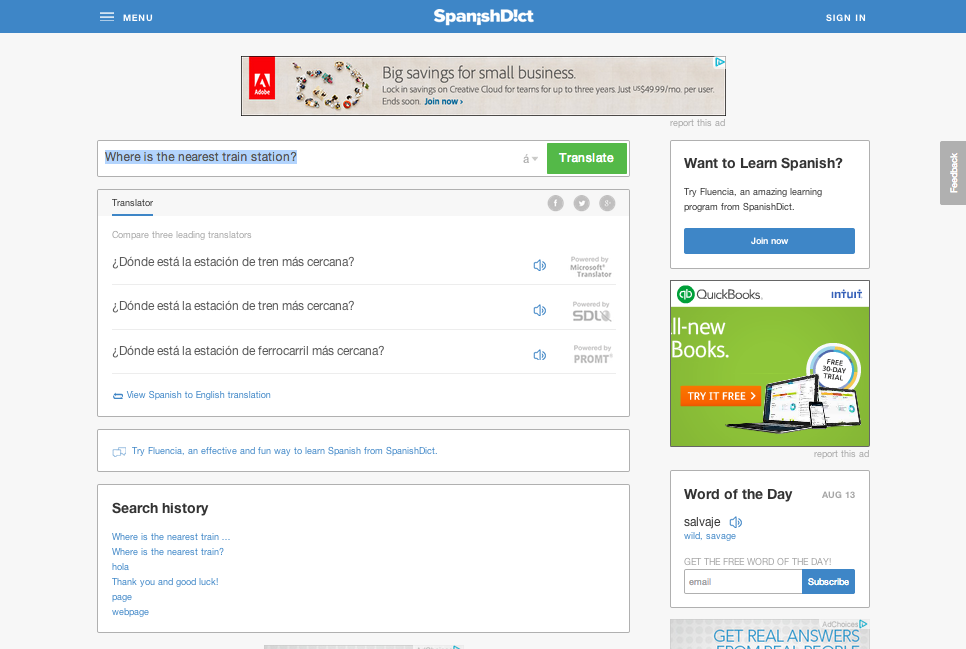
Task: Share on Facebook icon
Action: (556, 203)
